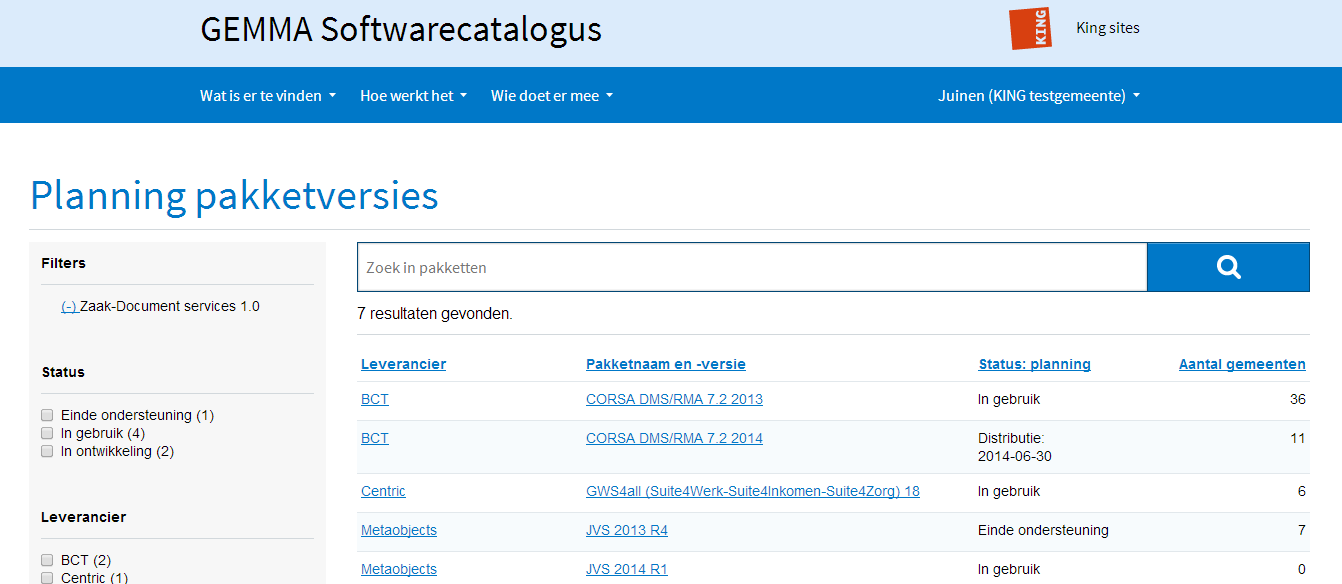Check the BCT leverancier checkbox
This screenshot has height=584, width=1342.
(47, 560)
